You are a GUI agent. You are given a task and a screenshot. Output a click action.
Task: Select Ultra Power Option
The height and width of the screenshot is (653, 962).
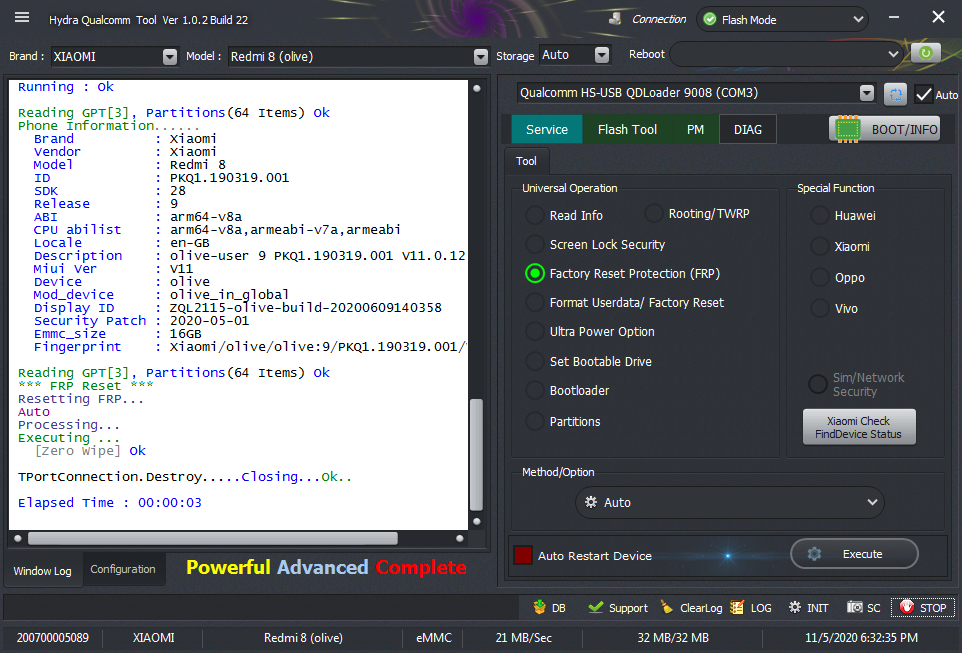coord(590,331)
